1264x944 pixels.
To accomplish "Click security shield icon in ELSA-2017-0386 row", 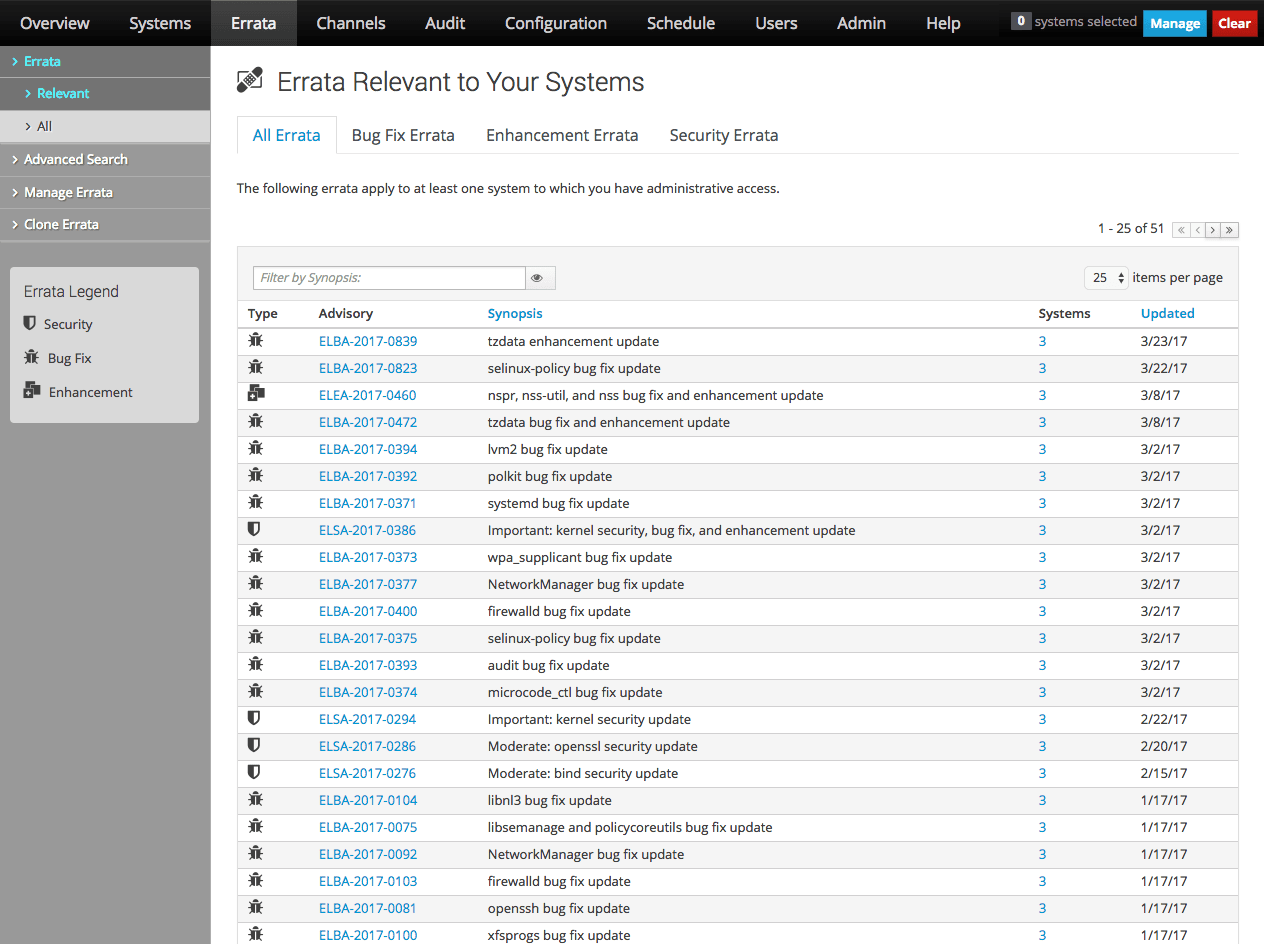I will (254, 530).
